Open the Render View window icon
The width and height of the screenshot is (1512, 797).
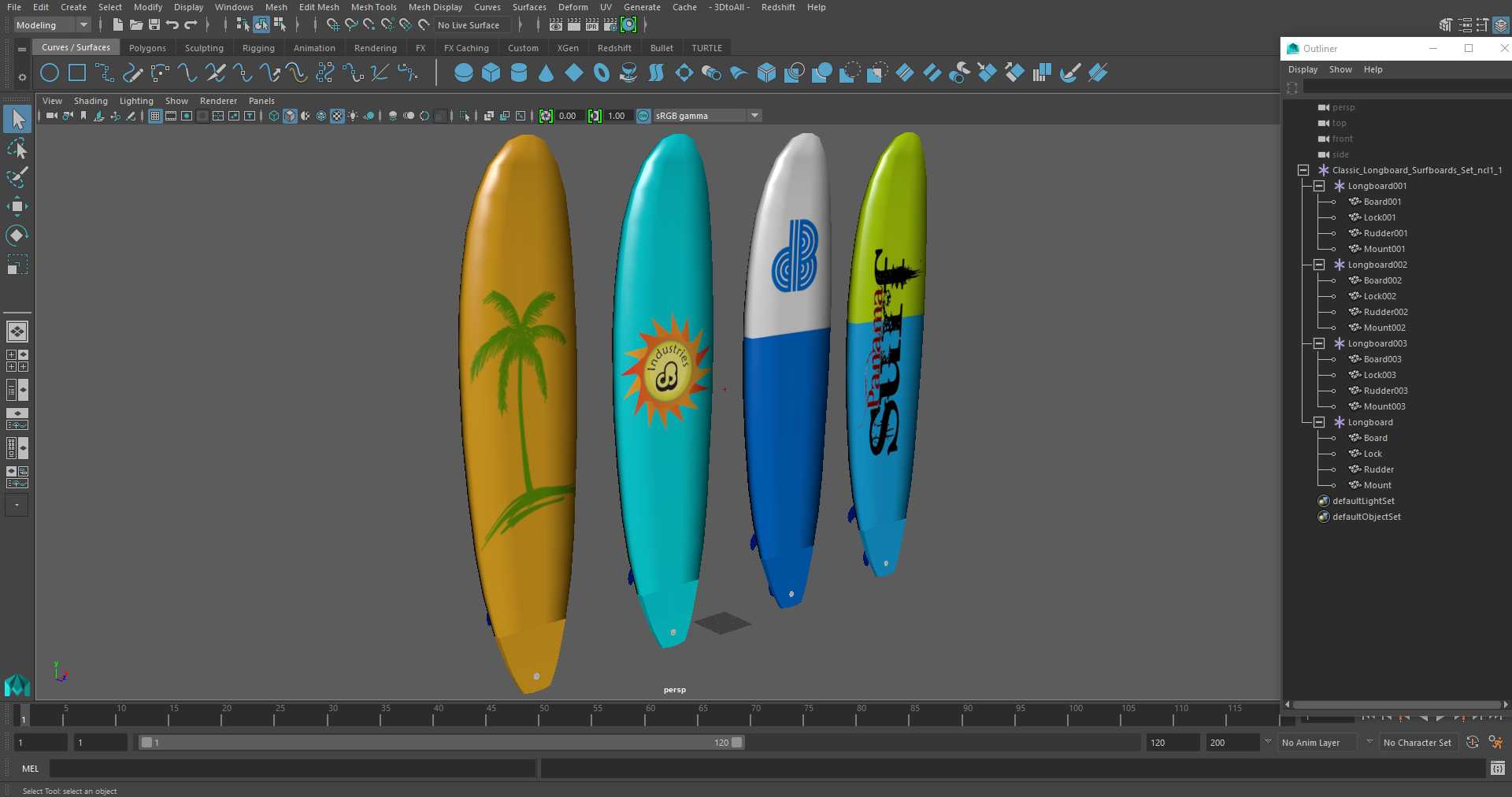point(556,25)
